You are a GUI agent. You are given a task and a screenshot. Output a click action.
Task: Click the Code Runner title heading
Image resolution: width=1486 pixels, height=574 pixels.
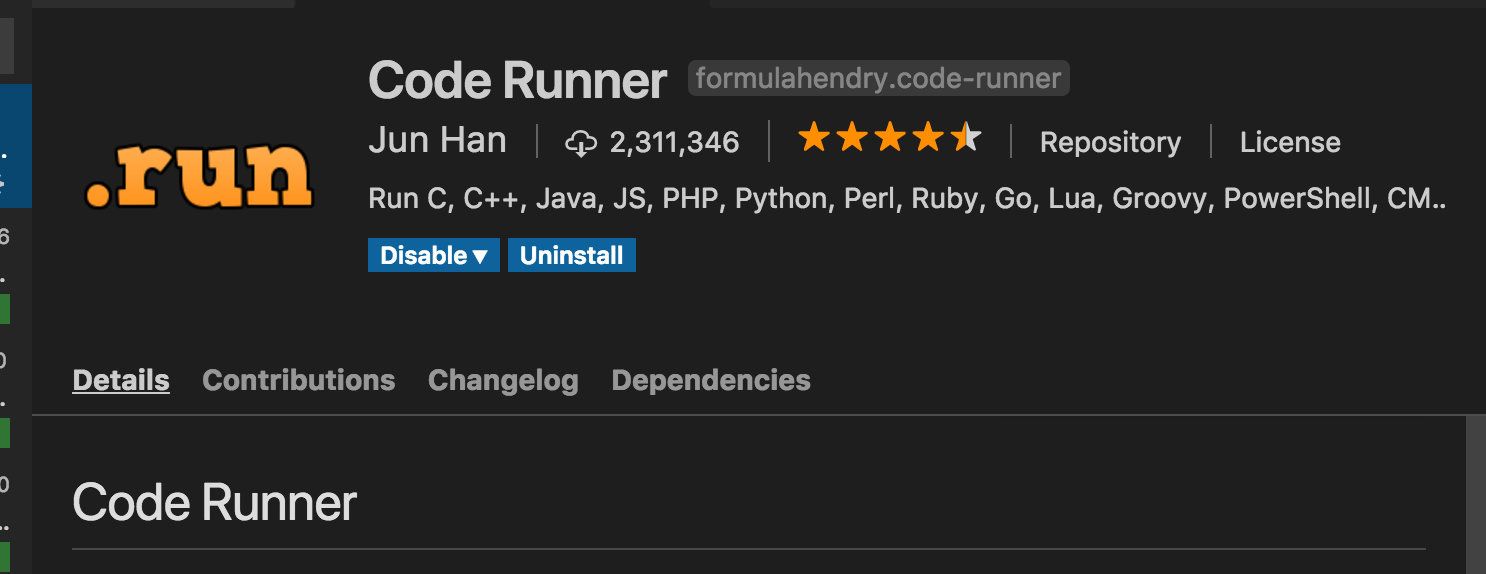(517, 80)
